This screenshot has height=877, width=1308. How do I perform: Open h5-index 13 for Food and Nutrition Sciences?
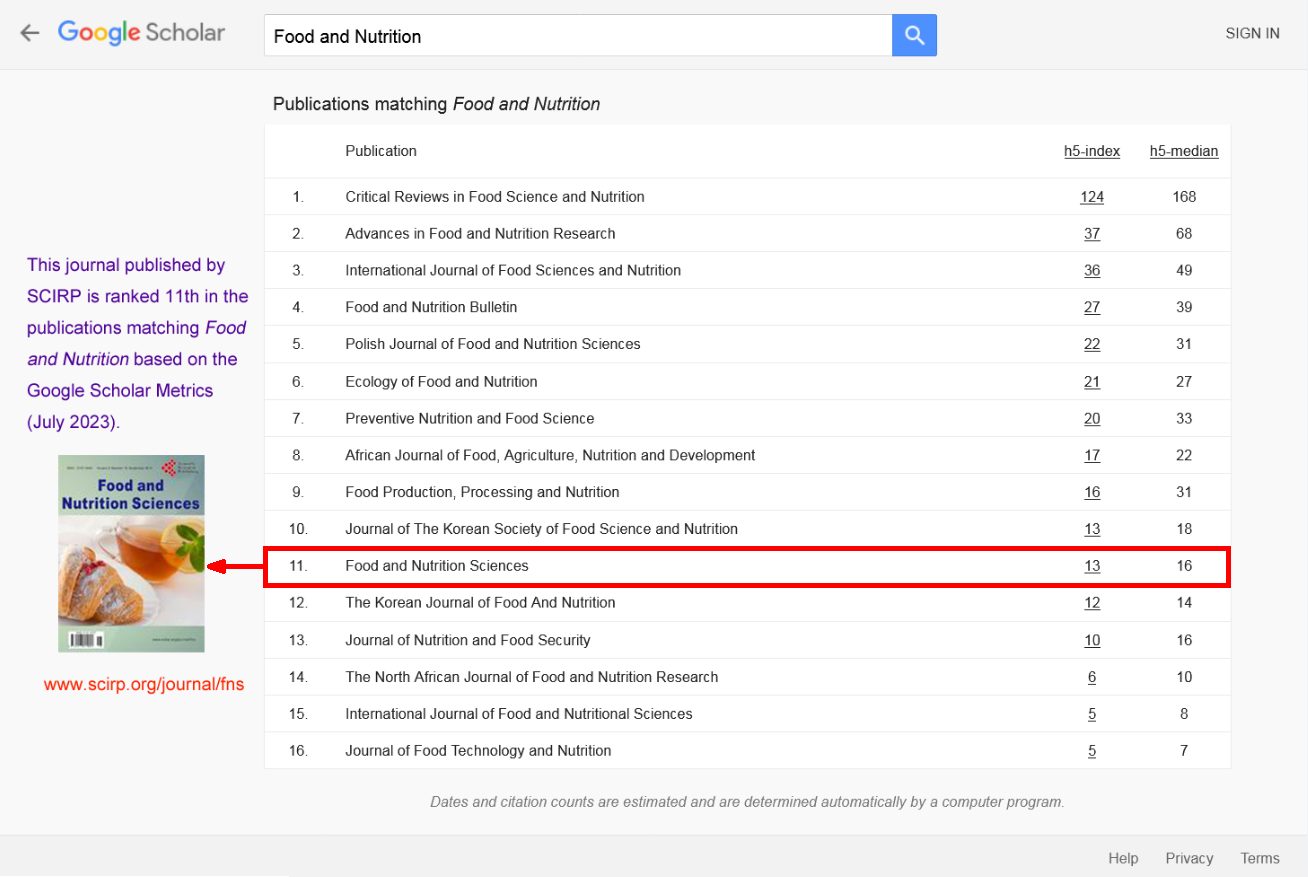[1091, 566]
